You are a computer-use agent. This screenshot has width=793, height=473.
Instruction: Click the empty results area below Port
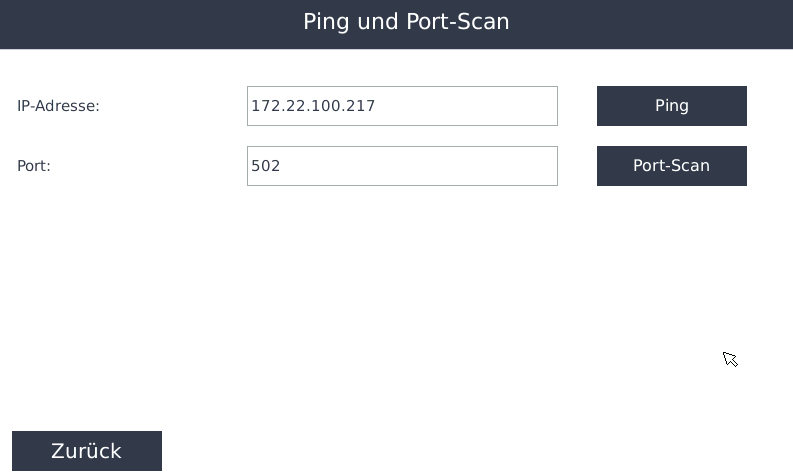[400, 300]
